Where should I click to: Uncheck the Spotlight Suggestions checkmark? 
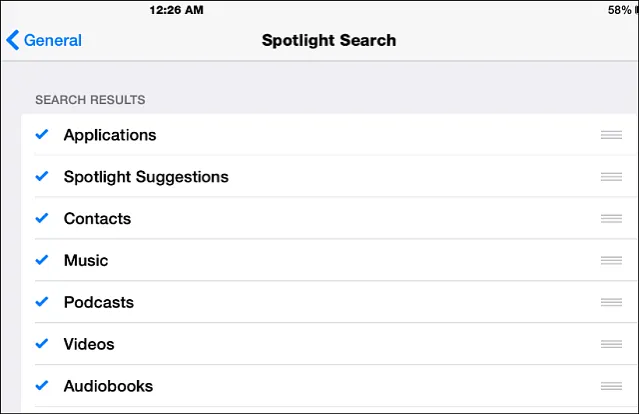[x=41, y=176]
